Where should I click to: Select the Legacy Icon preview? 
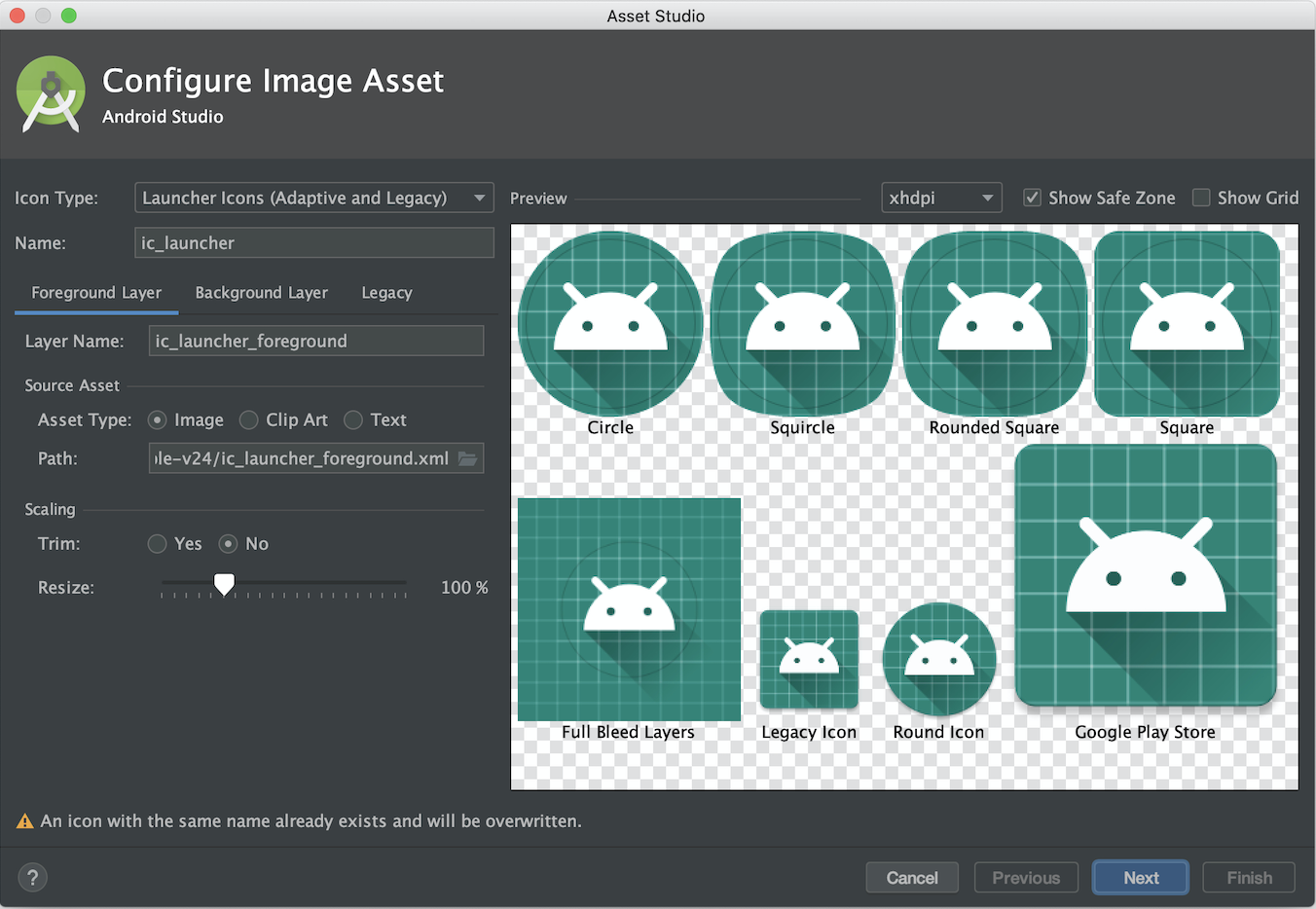[x=809, y=659]
